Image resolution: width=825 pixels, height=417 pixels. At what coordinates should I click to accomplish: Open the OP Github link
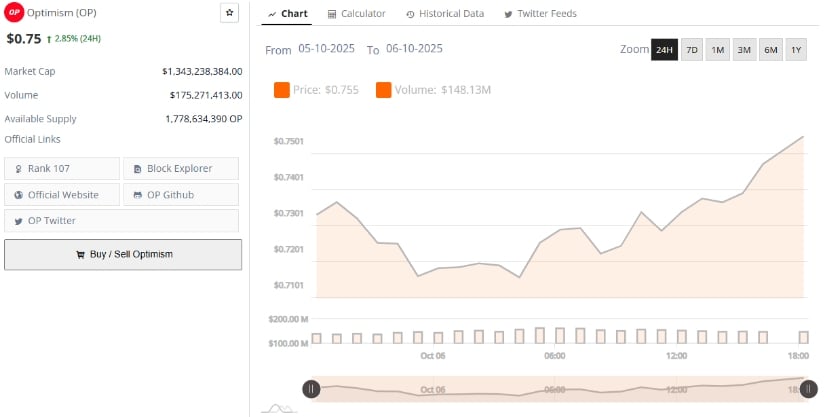point(181,194)
